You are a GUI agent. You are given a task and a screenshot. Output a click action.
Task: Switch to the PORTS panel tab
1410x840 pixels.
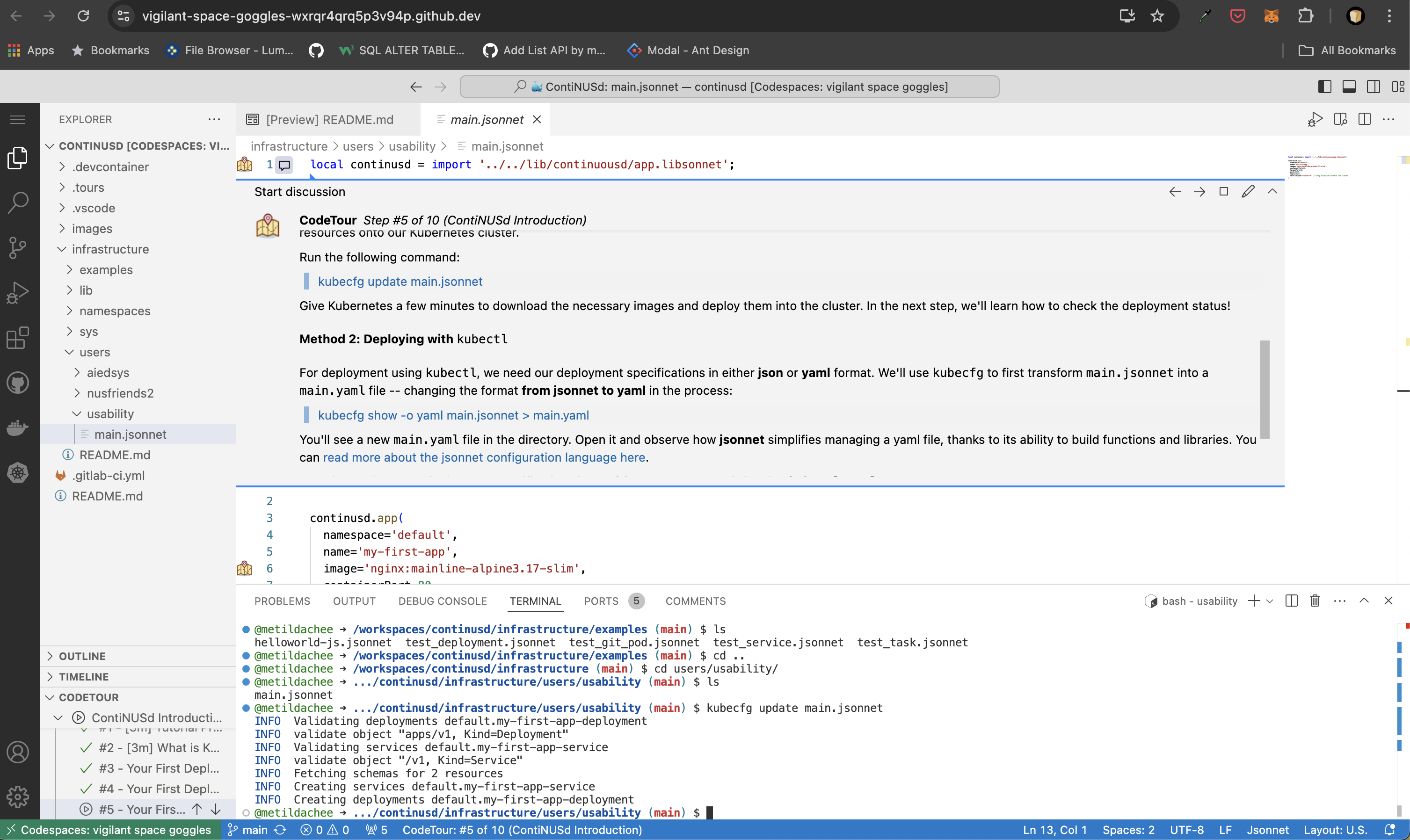601,601
